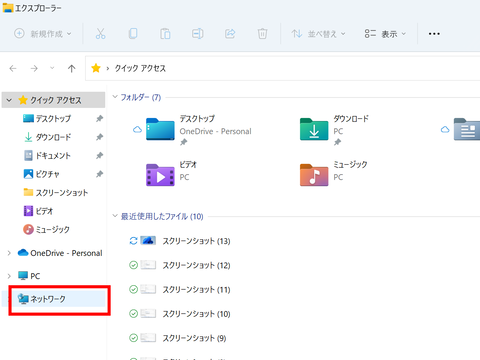Open the green ダウンロード folder icon

tap(314, 129)
